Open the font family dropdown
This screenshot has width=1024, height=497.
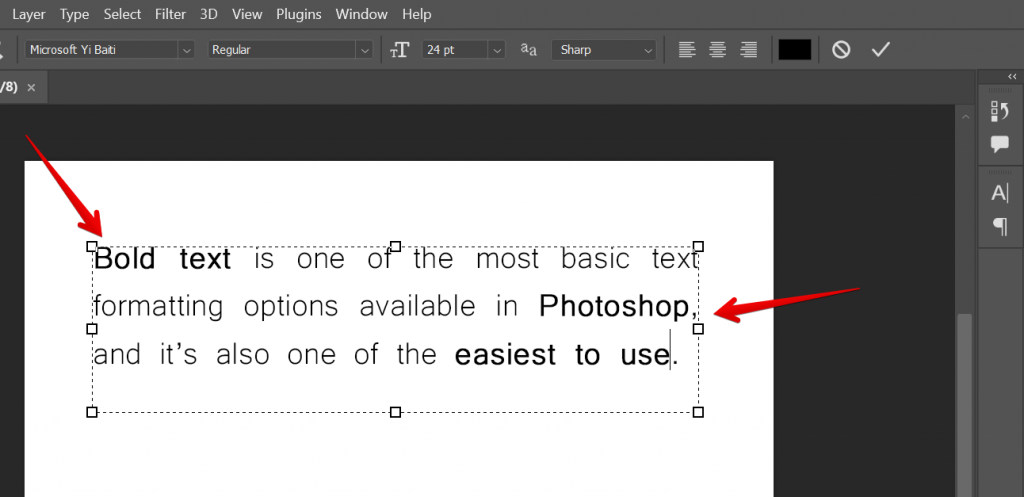click(x=185, y=49)
